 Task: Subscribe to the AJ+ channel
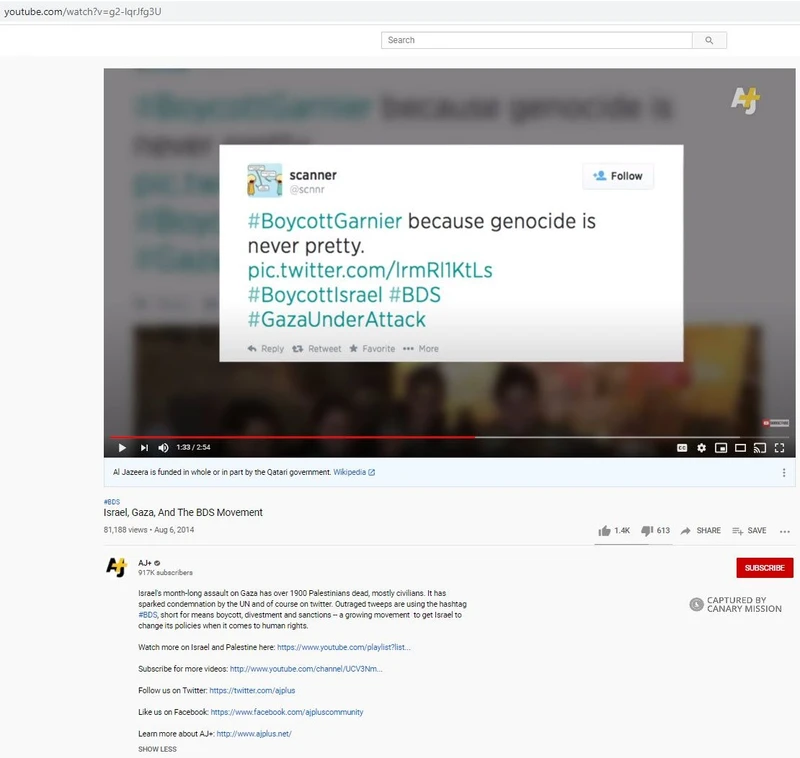[764, 568]
